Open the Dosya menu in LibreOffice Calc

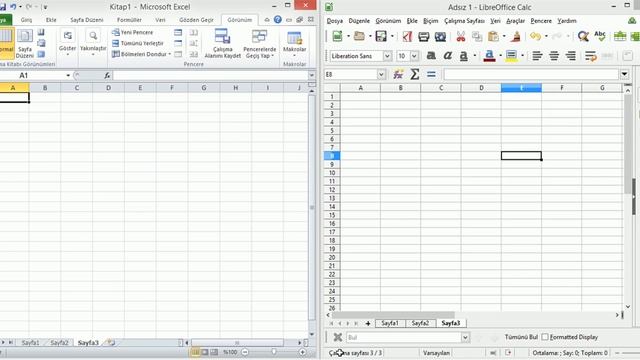(x=335, y=21)
